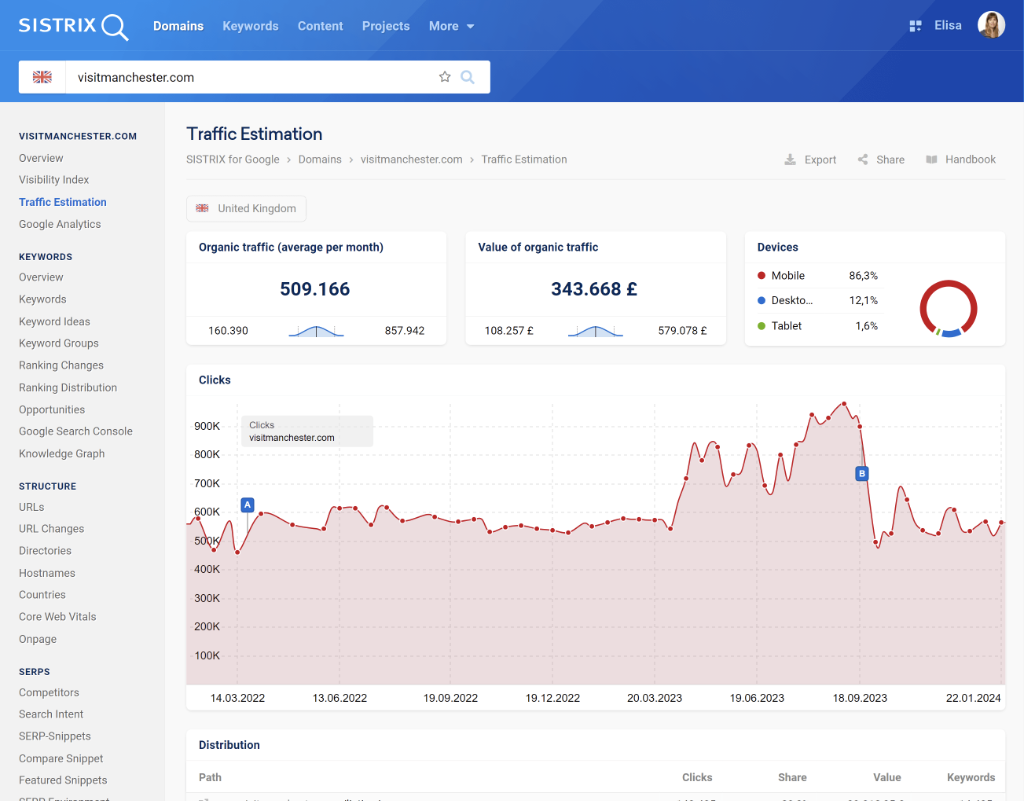Sort by the Clicks column header
Image resolution: width=1024 pixels, height=801 pixels.
pos(697,777)
